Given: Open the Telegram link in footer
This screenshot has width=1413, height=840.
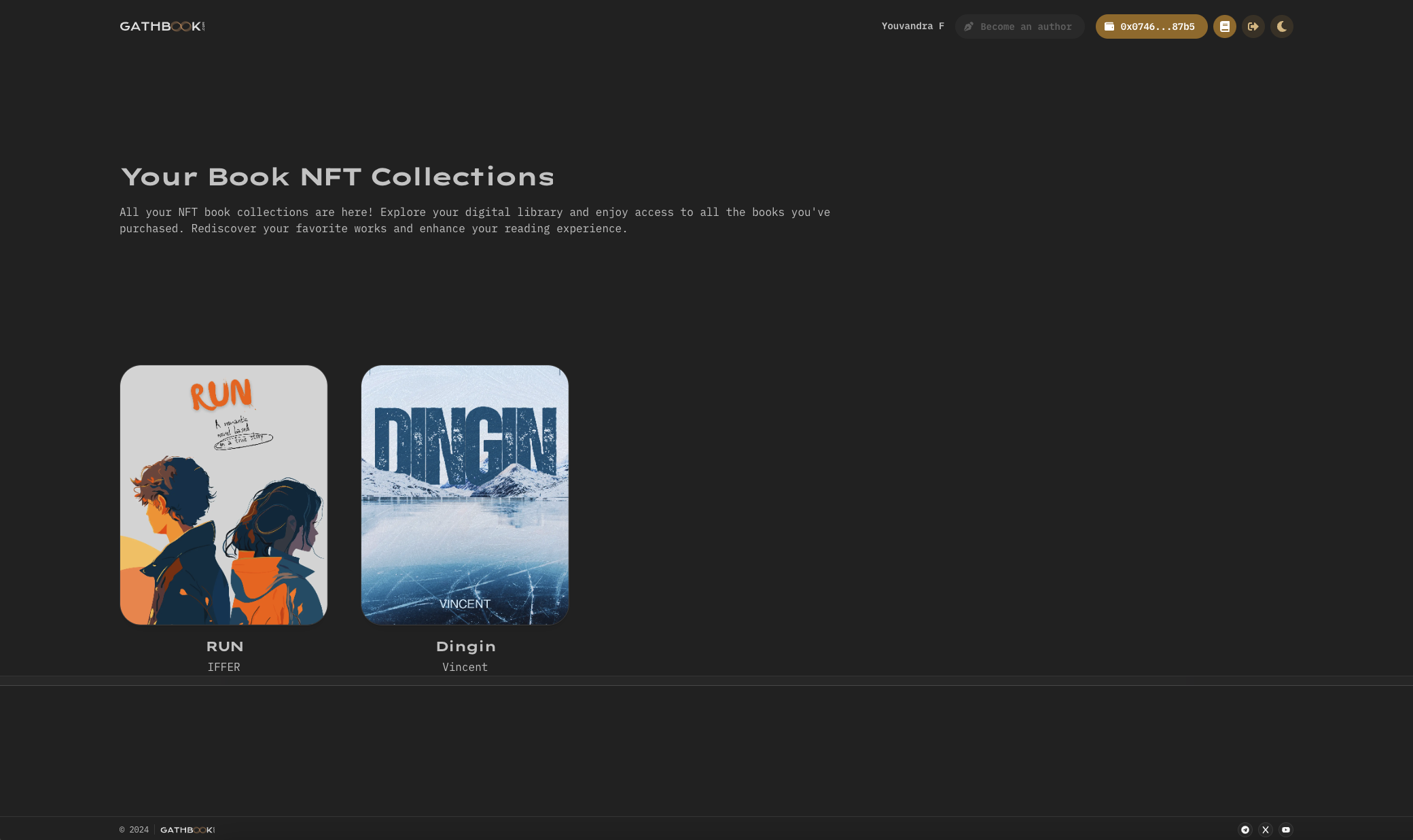Looking at the screenshot, I should coord(1245,830).
